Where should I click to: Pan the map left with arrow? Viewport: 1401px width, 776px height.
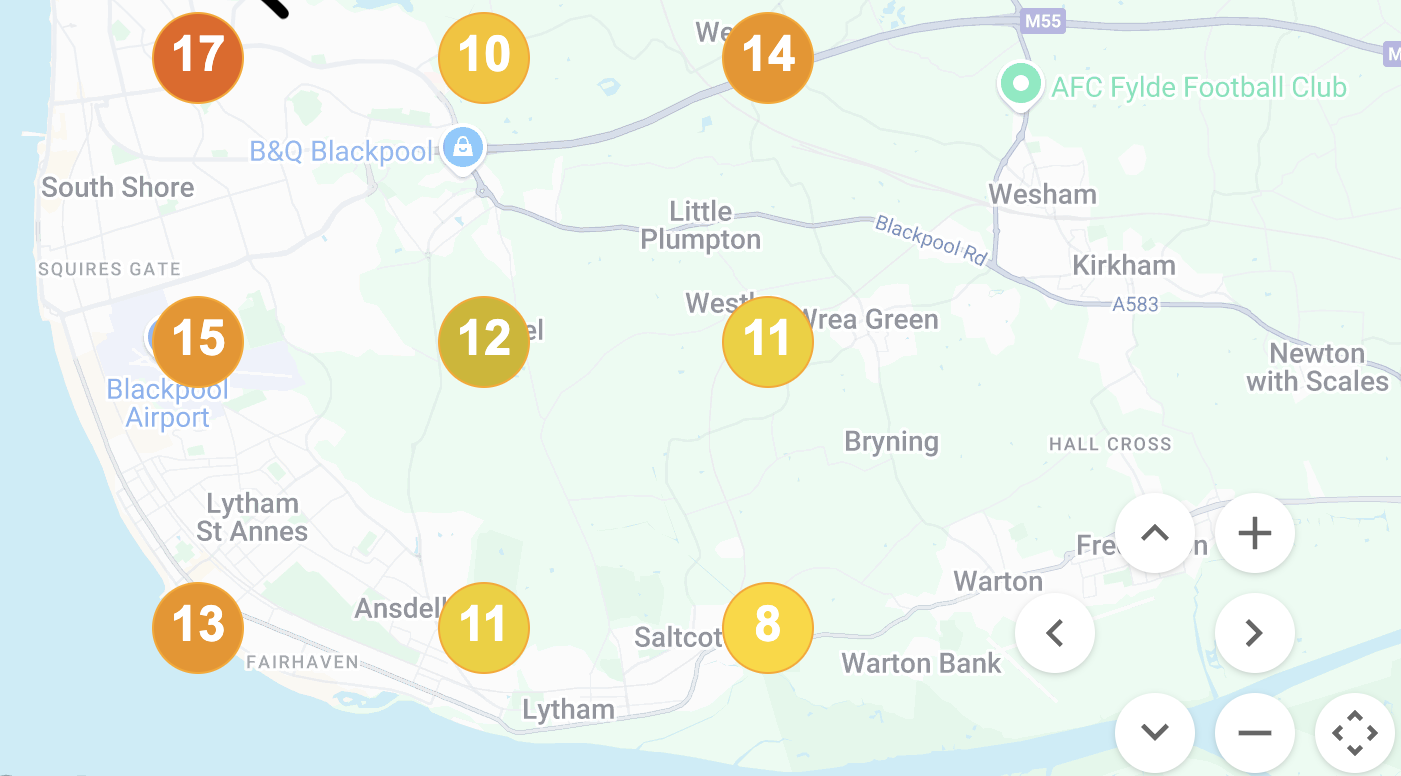tap(1054, 633)
